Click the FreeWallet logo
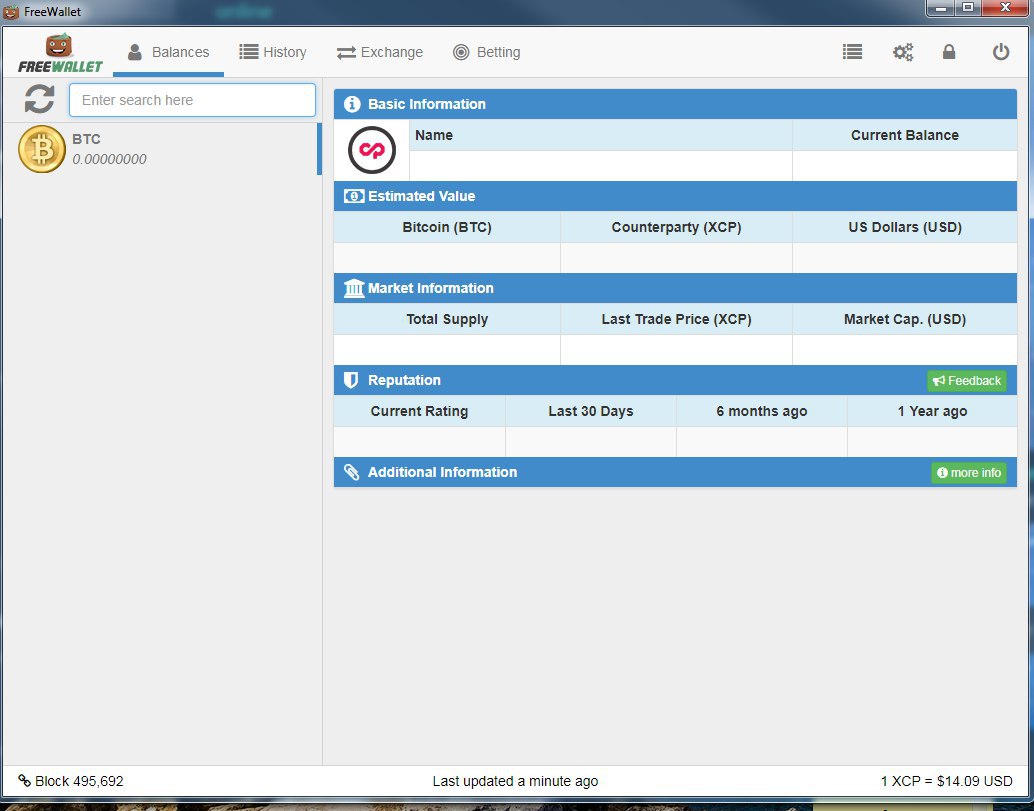The height and width of the screenshot is (811, 1034). coord(60,54)
